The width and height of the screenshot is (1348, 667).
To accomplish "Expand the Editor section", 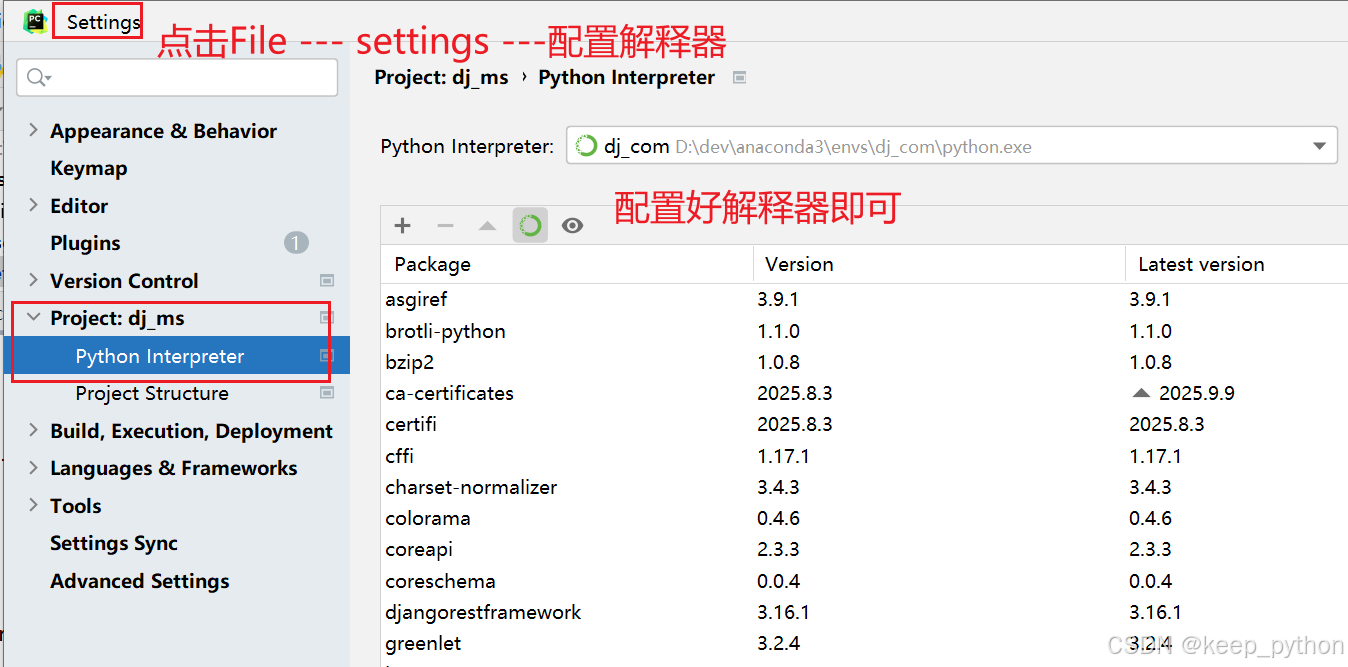I will pos(33,205).
